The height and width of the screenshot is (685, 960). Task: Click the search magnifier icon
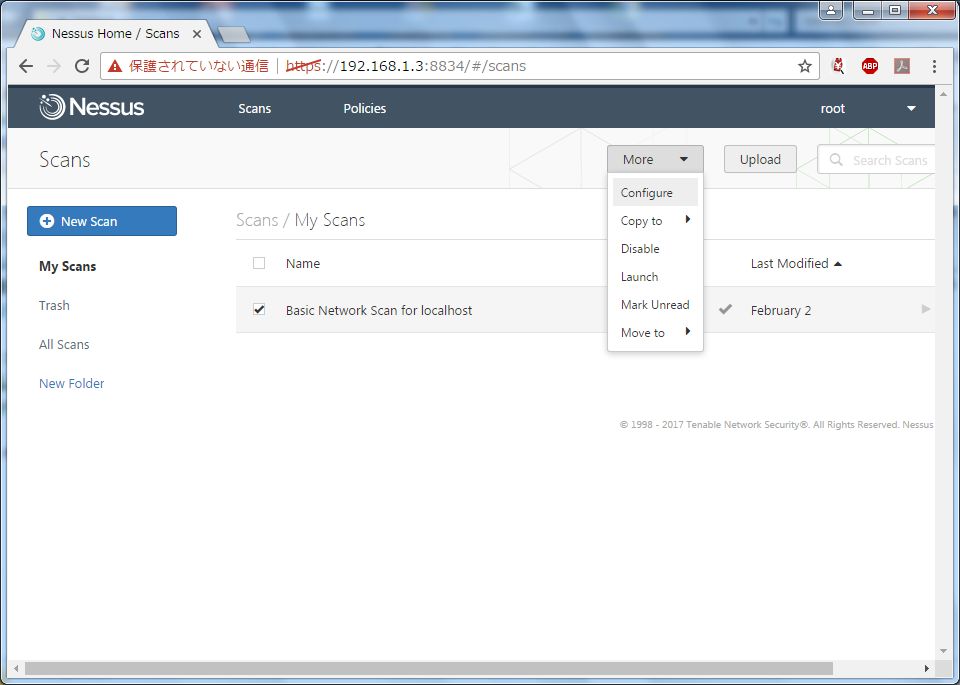tap(836, 160)
